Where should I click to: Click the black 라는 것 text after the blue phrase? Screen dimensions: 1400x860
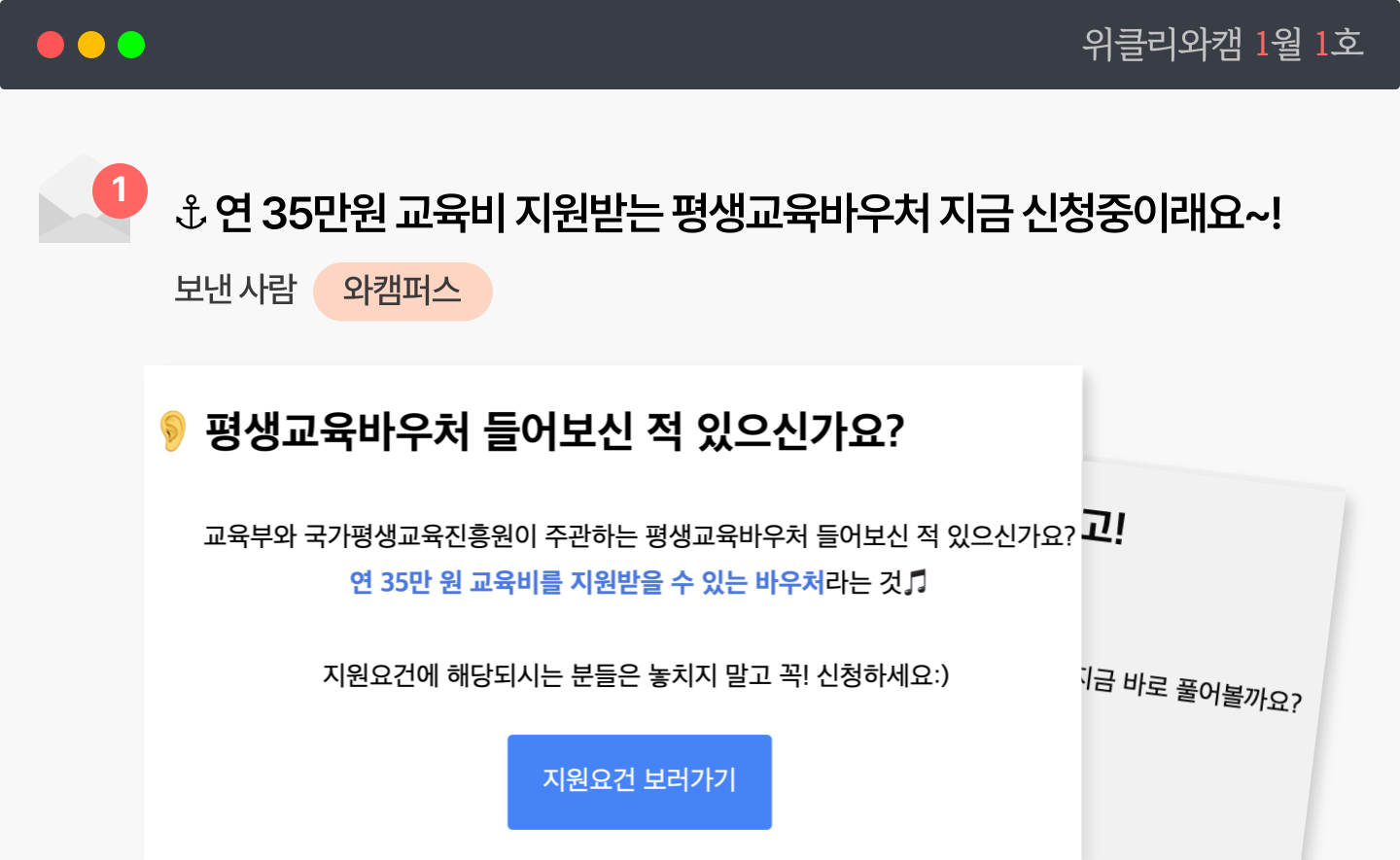tap(863, 582)
